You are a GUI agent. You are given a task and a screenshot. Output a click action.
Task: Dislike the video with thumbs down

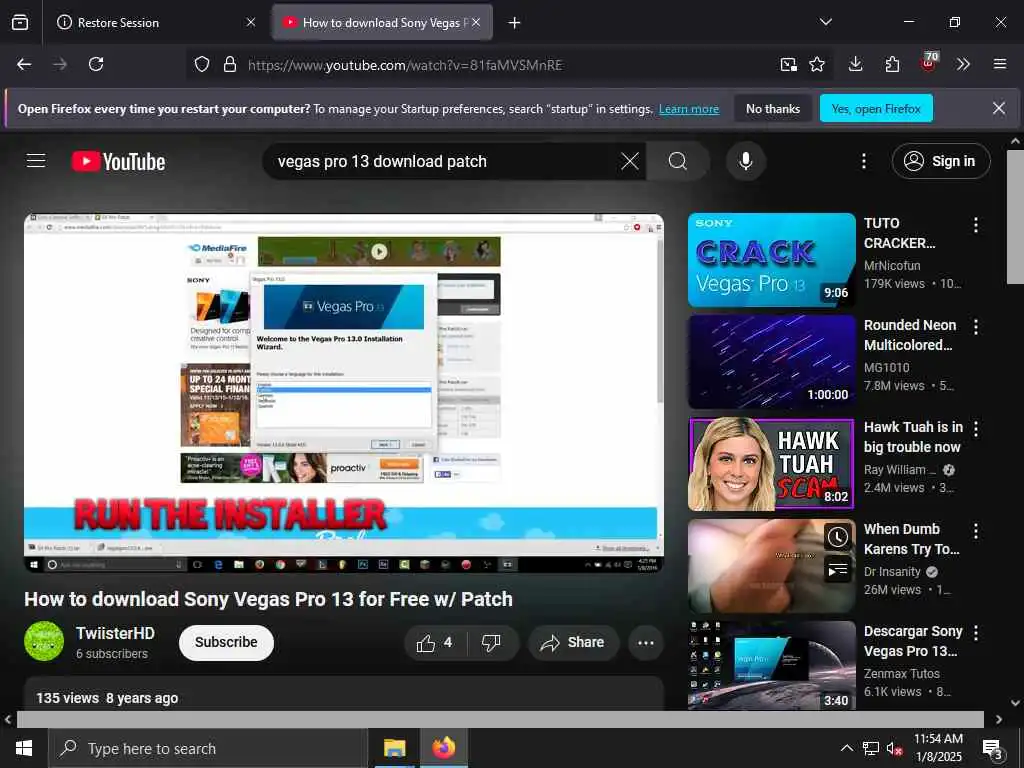[491, 643]
